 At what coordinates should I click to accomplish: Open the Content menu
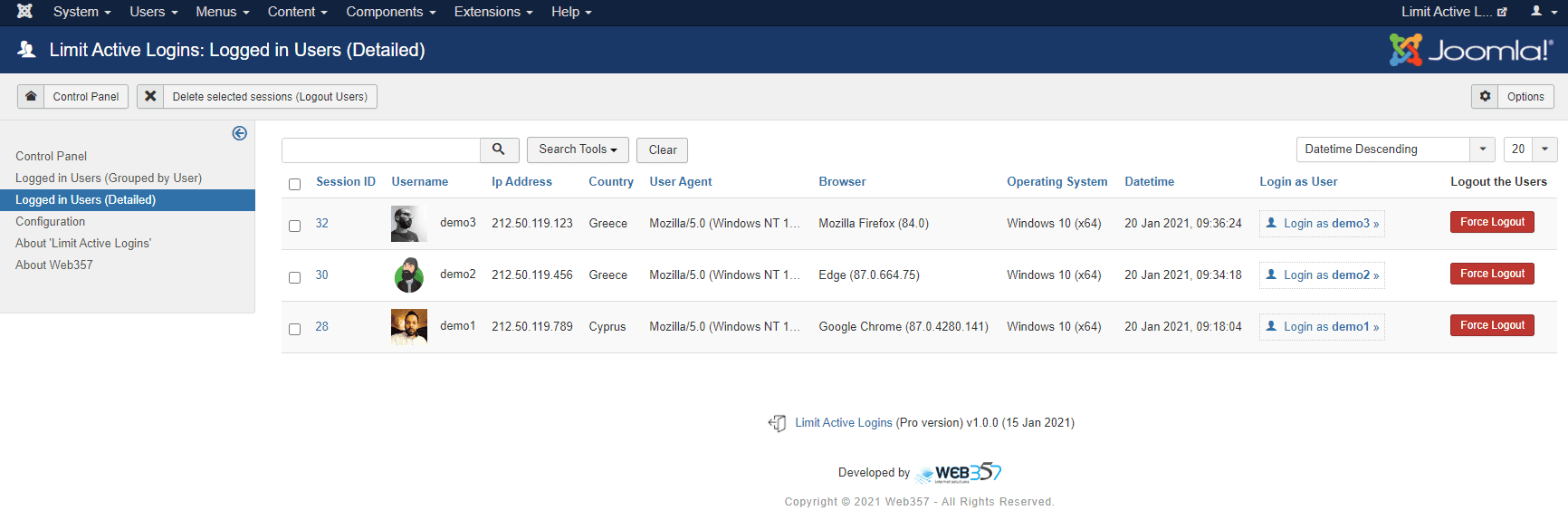[297, 12]
